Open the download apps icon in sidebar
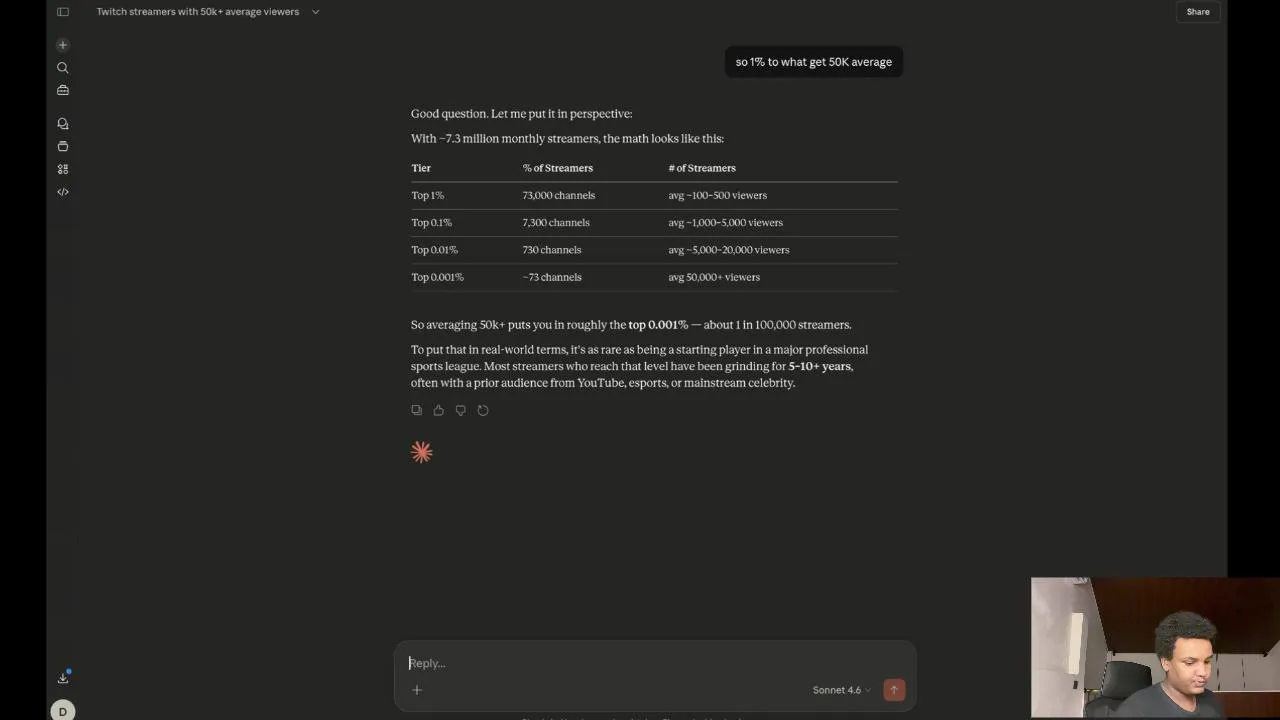 pos(63,678)
